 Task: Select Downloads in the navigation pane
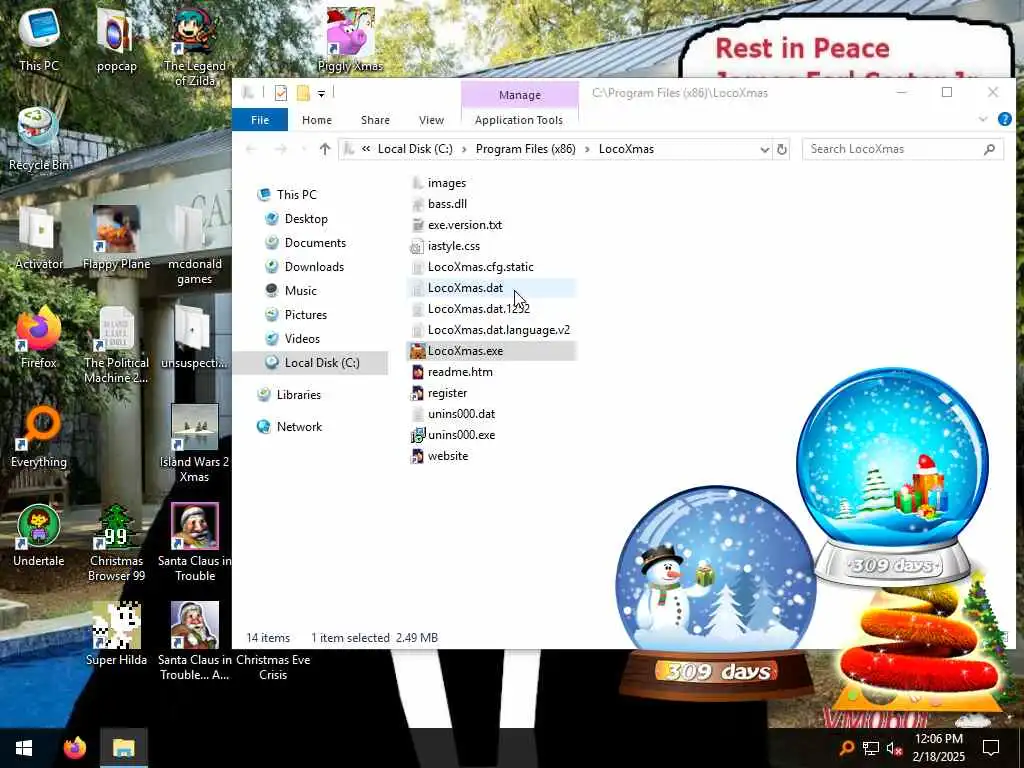point(314,266)
